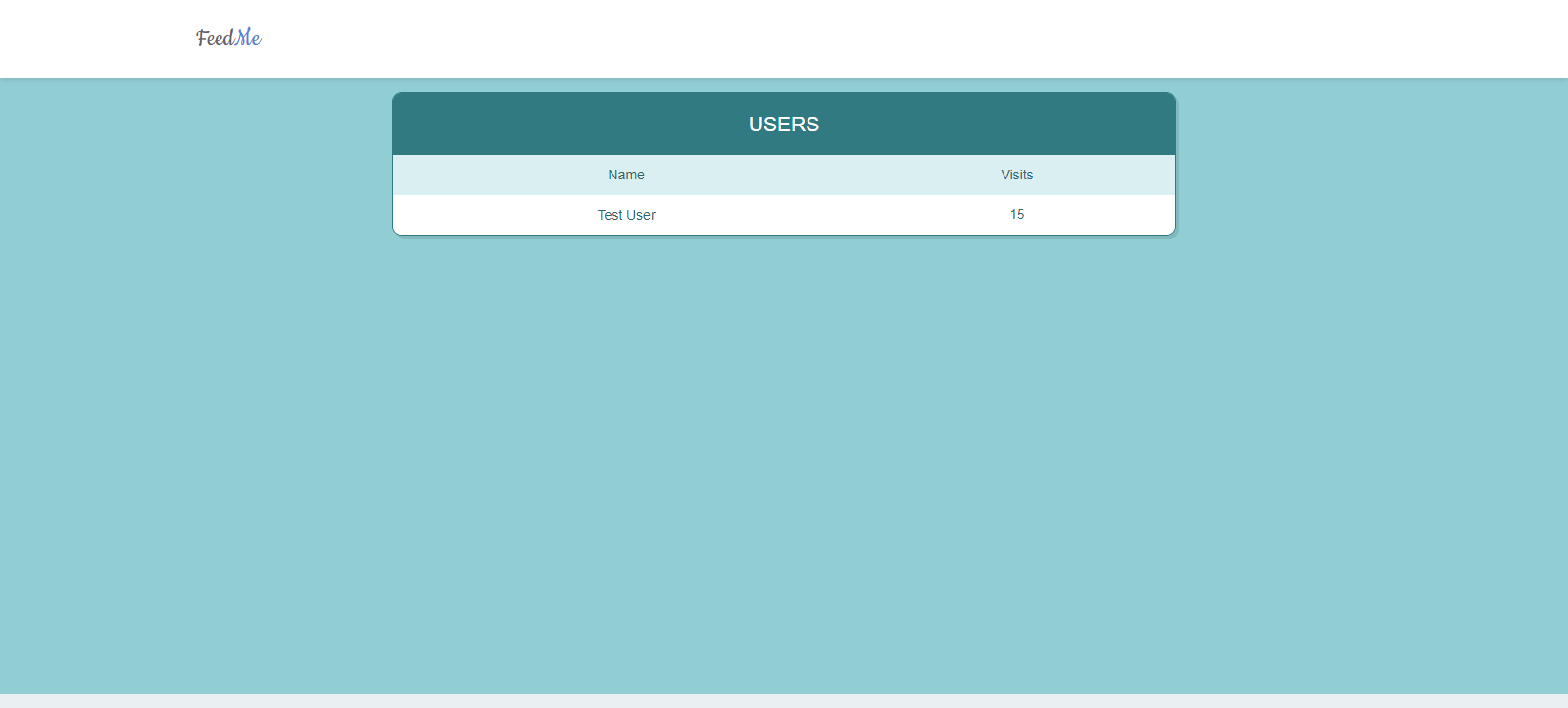Click the visit count 15
This screenshot has width=1568, height=708.
tap(1017, 214)
